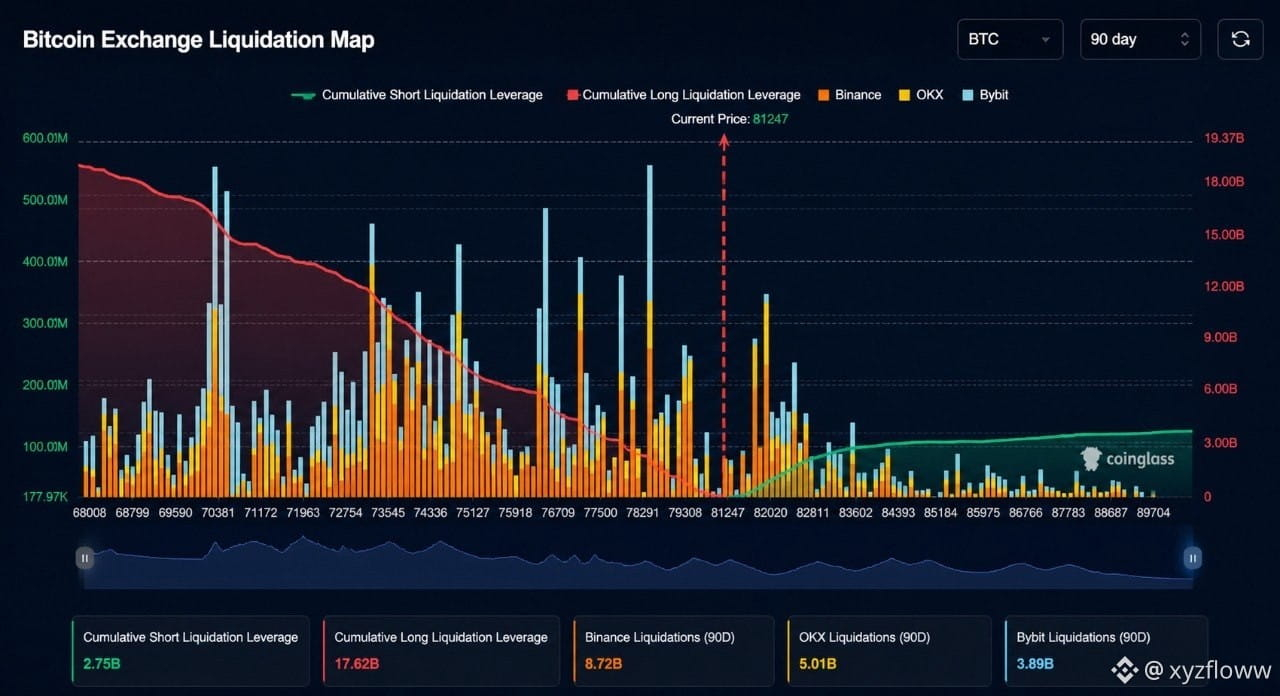Open the 90 day range selector

click(1140, 39)
